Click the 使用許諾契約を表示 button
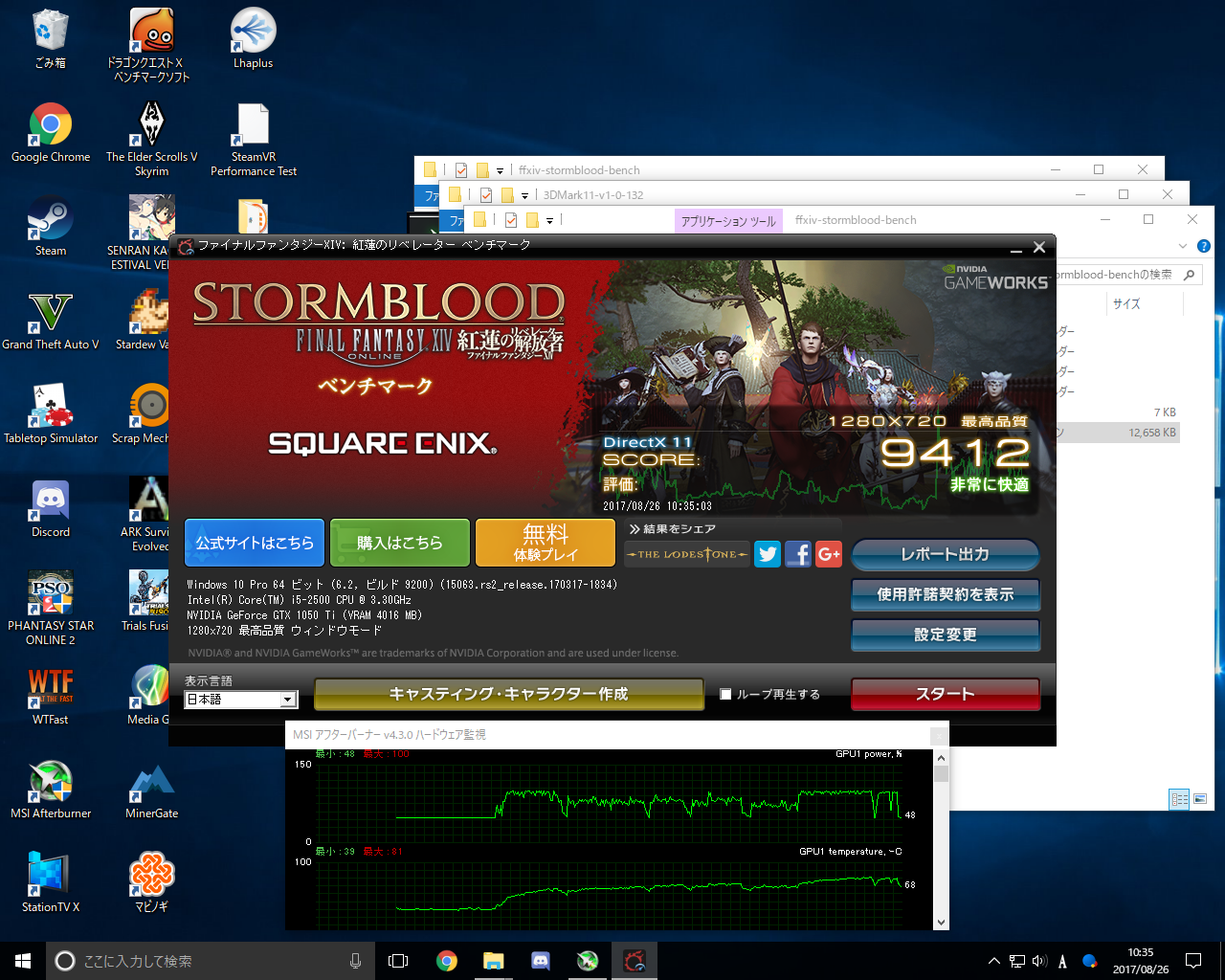The image size is (1225, 980). point(945,594)
